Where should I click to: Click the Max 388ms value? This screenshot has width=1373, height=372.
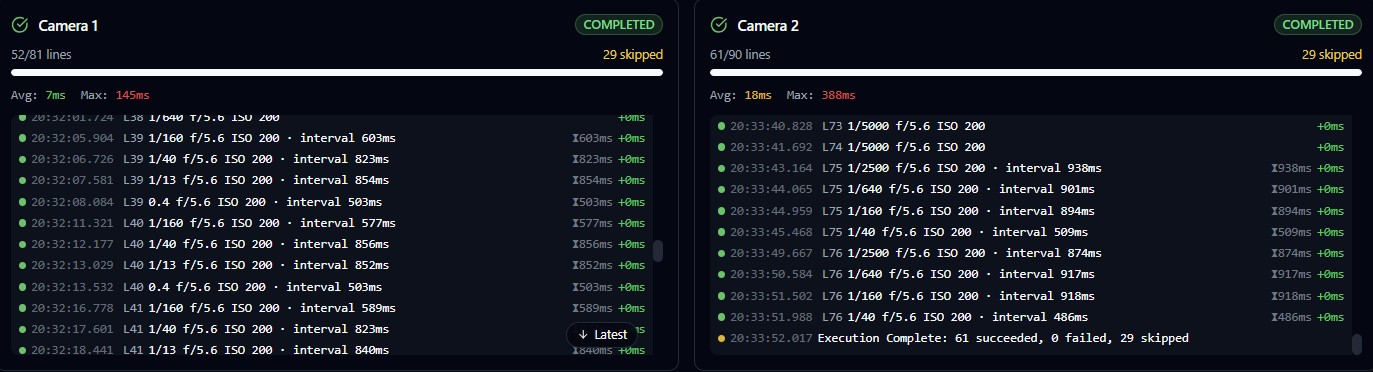pos(838,95)
